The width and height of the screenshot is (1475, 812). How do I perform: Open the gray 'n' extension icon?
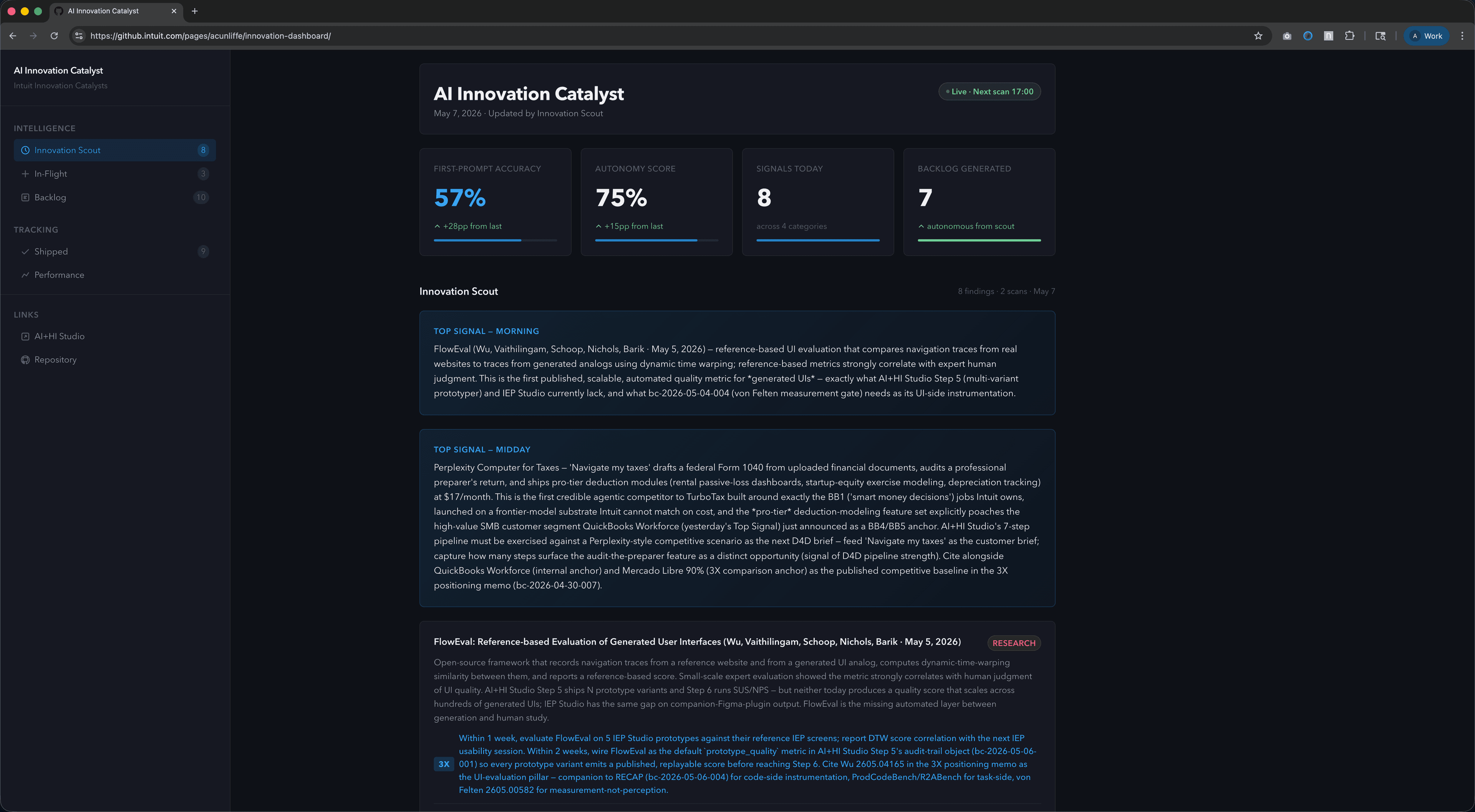[1328, 35]
